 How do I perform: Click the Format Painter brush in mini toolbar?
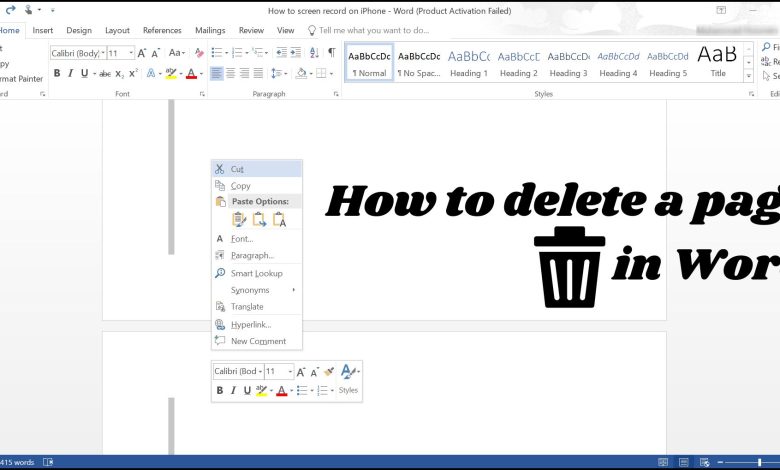click(329, 371)
